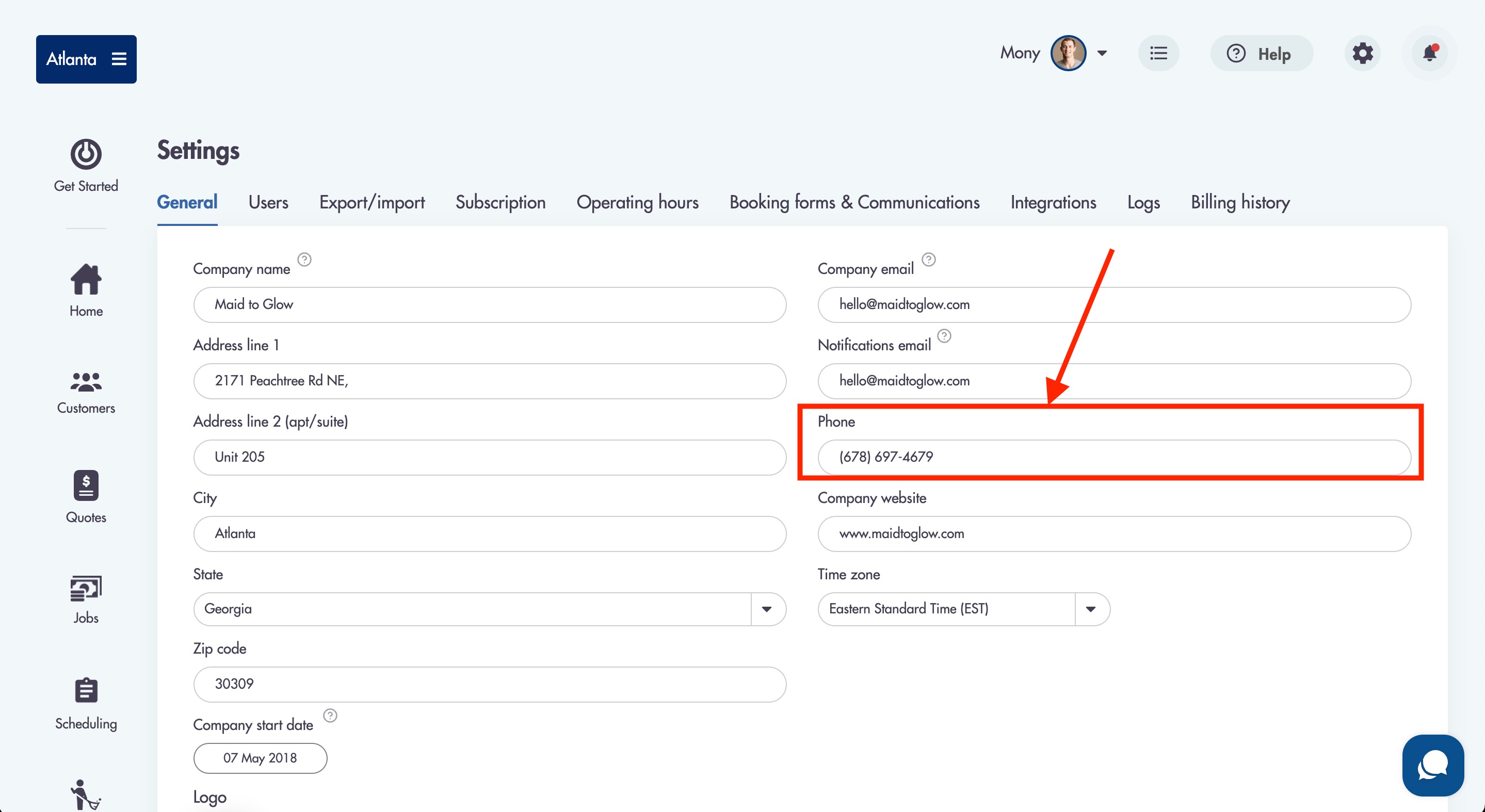Switch to the Integrations tab
The width and height of the screenshot is (1485, 812).
(x=1053, y=202)
